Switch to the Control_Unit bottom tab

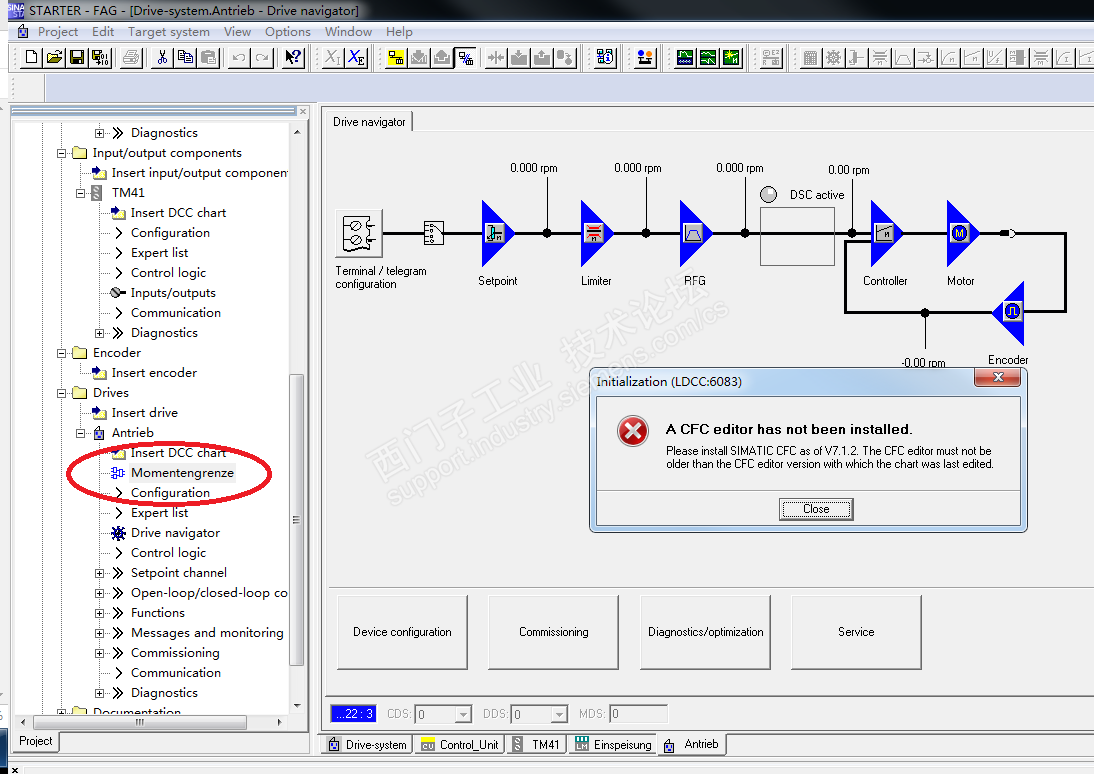click(x=459, y=745)
